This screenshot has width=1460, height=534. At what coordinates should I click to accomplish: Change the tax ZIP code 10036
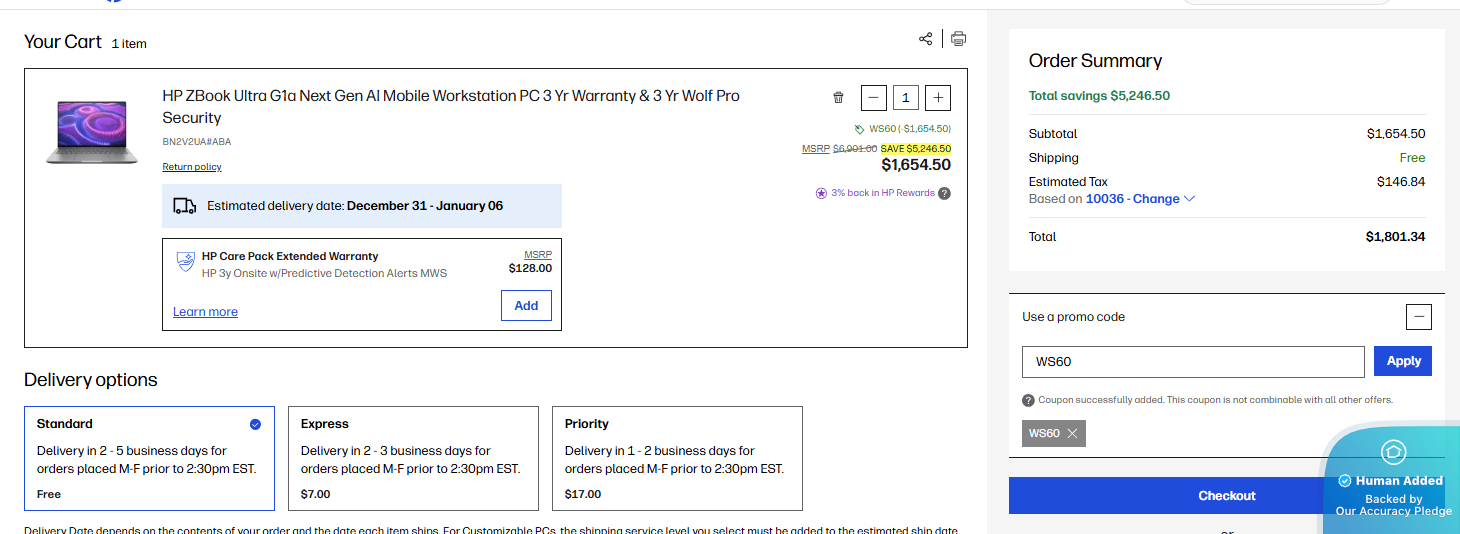click(x=1140, y=199)
